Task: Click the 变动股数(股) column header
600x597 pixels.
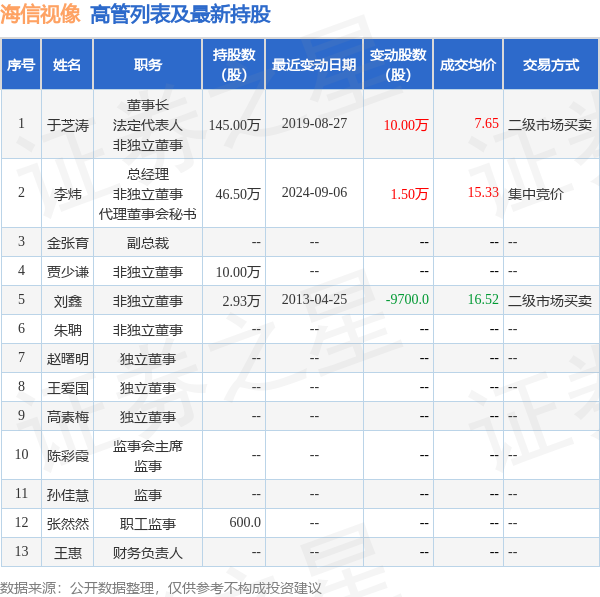Action: pos(398,65)
